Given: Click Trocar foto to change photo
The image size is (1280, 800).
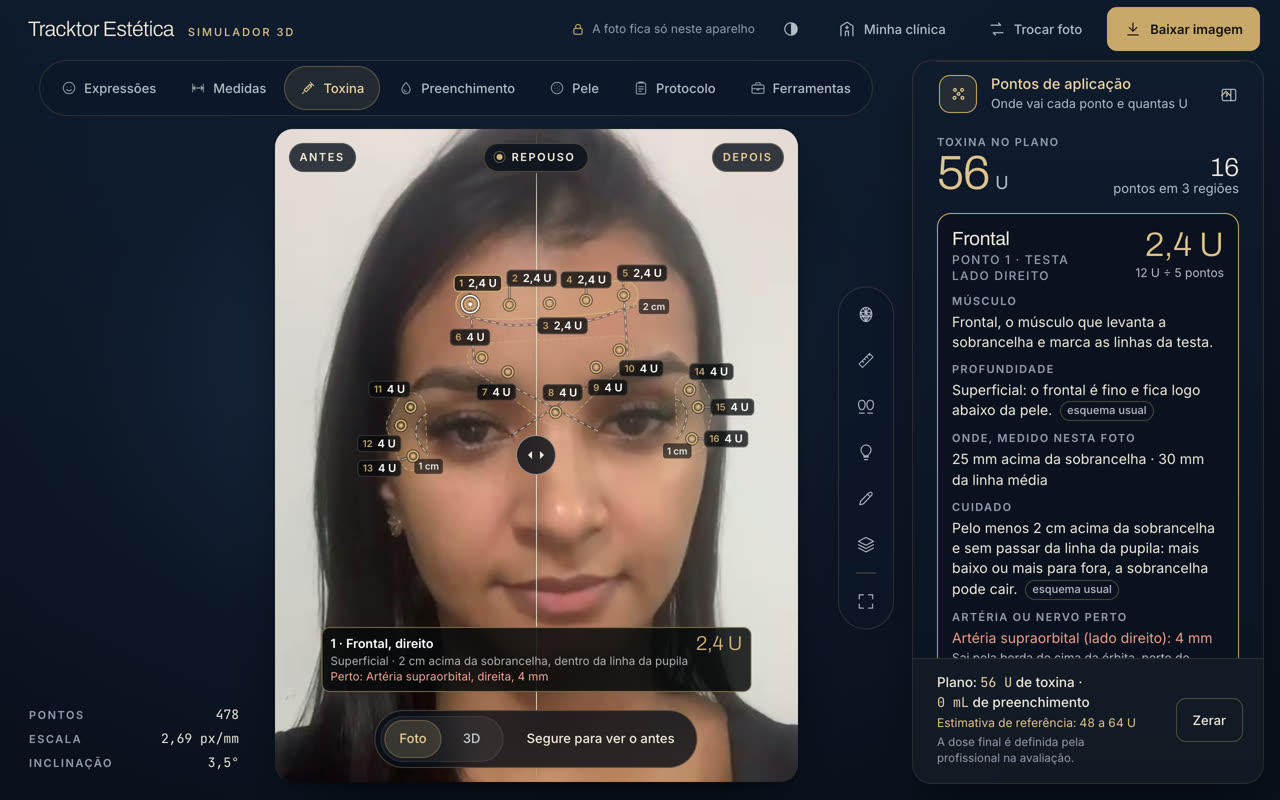Looking at the screenshot, I should pos(1036,29).
